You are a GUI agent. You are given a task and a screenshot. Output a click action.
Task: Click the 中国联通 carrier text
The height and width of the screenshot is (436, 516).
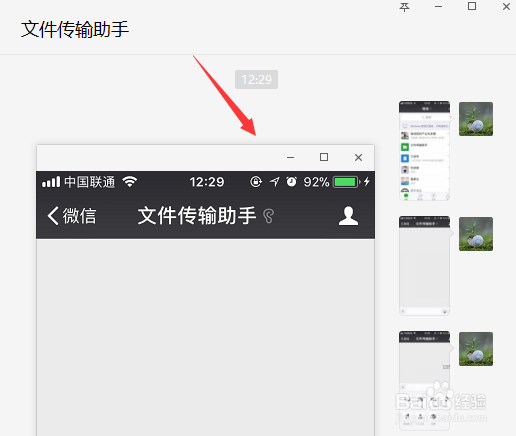[90, 182]
